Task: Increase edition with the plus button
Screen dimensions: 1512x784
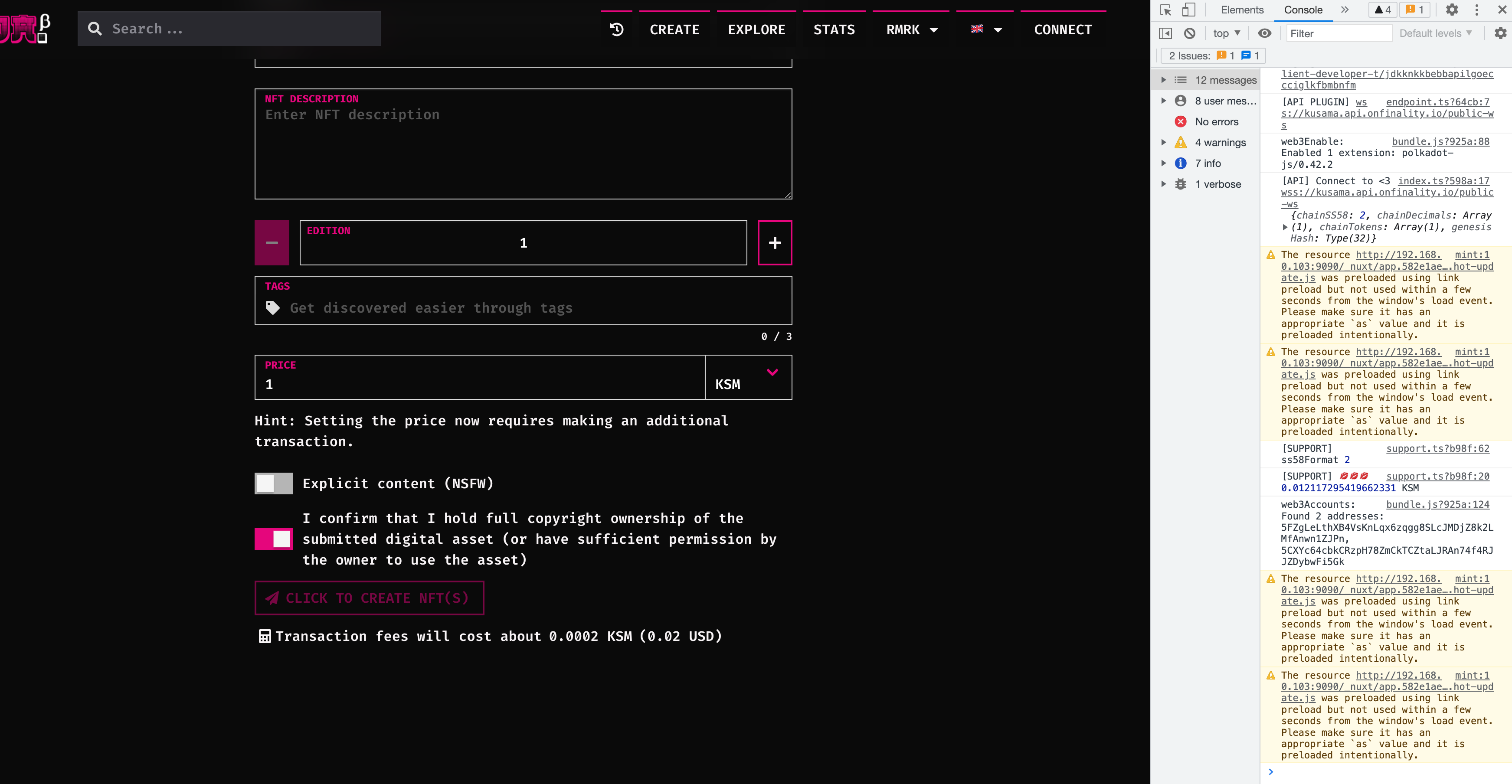Action: coord(774,243)
